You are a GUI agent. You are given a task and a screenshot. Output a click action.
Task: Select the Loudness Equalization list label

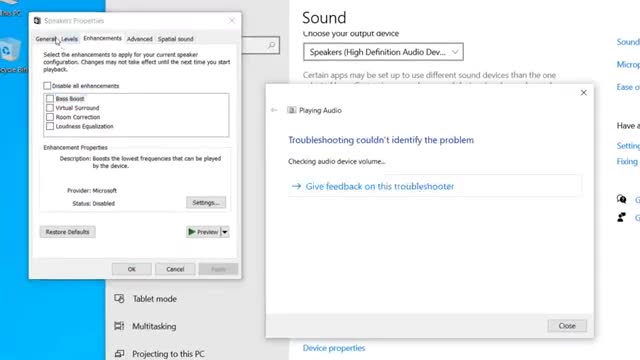[x=84, y=127]
